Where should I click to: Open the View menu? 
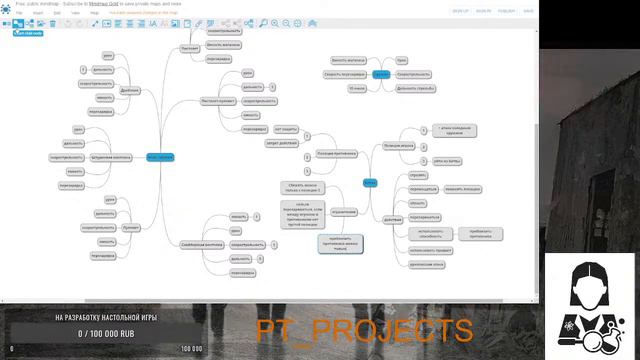(76, 13)
